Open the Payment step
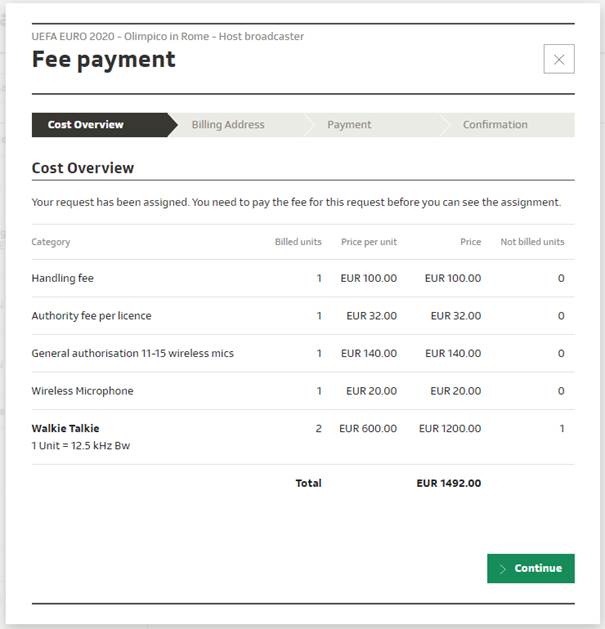The height and width of the screenshot is (629, 605). [x=349, y=125]
